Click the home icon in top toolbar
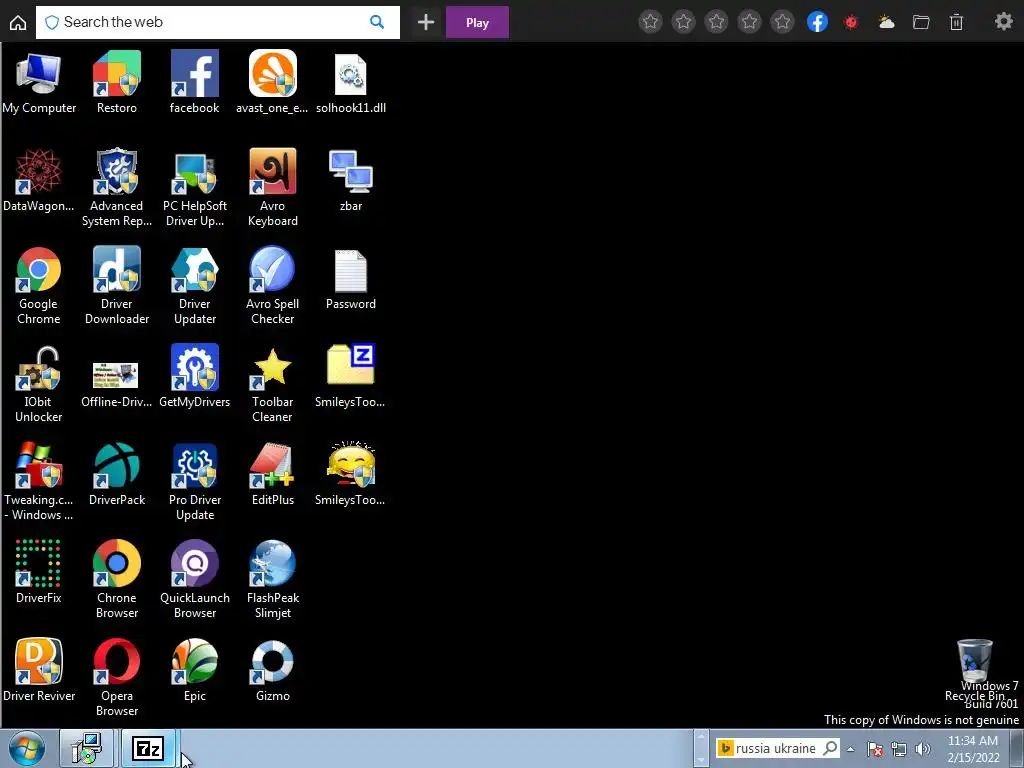The image size is (1024, 768). pos(18,23)
